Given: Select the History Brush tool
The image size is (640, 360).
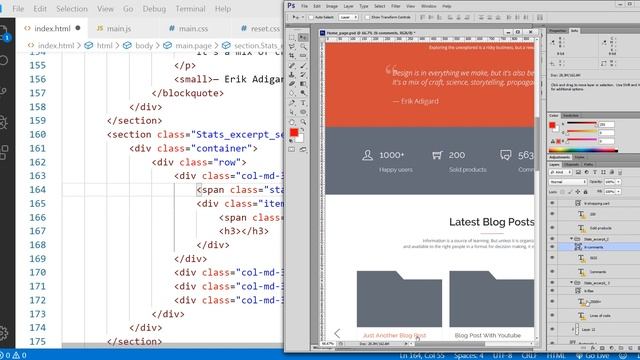Looking at the screenshot, I should [x=303, y=75].
